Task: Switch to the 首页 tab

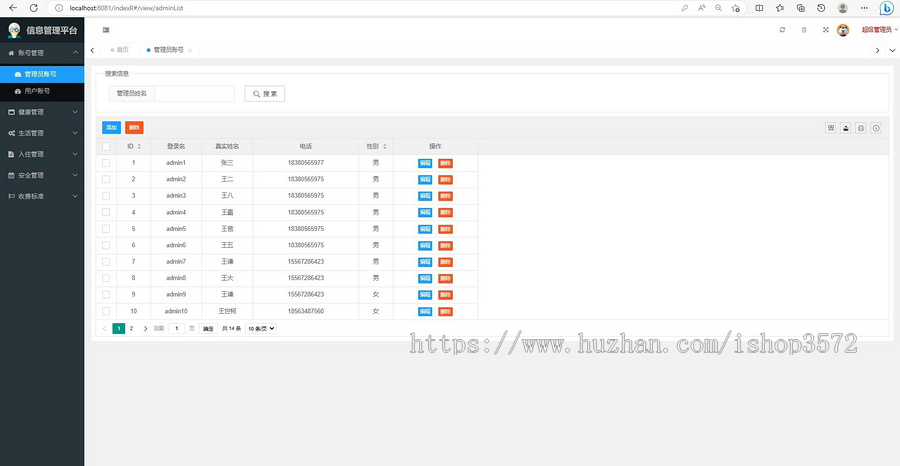Action: click(x=119, y=50)
